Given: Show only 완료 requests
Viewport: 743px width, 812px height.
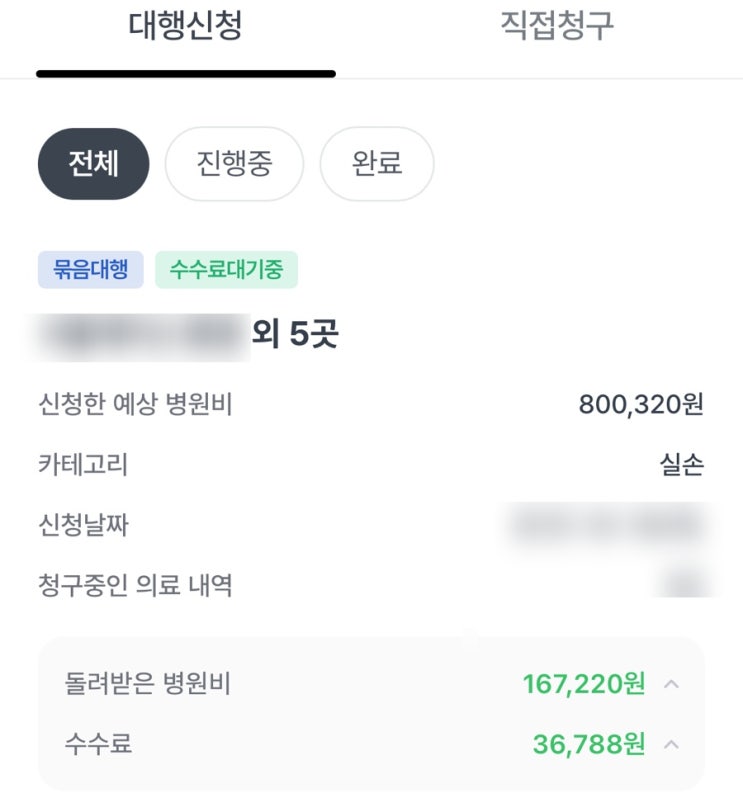Looking at the screenshot, I should (x=377, y=164).
